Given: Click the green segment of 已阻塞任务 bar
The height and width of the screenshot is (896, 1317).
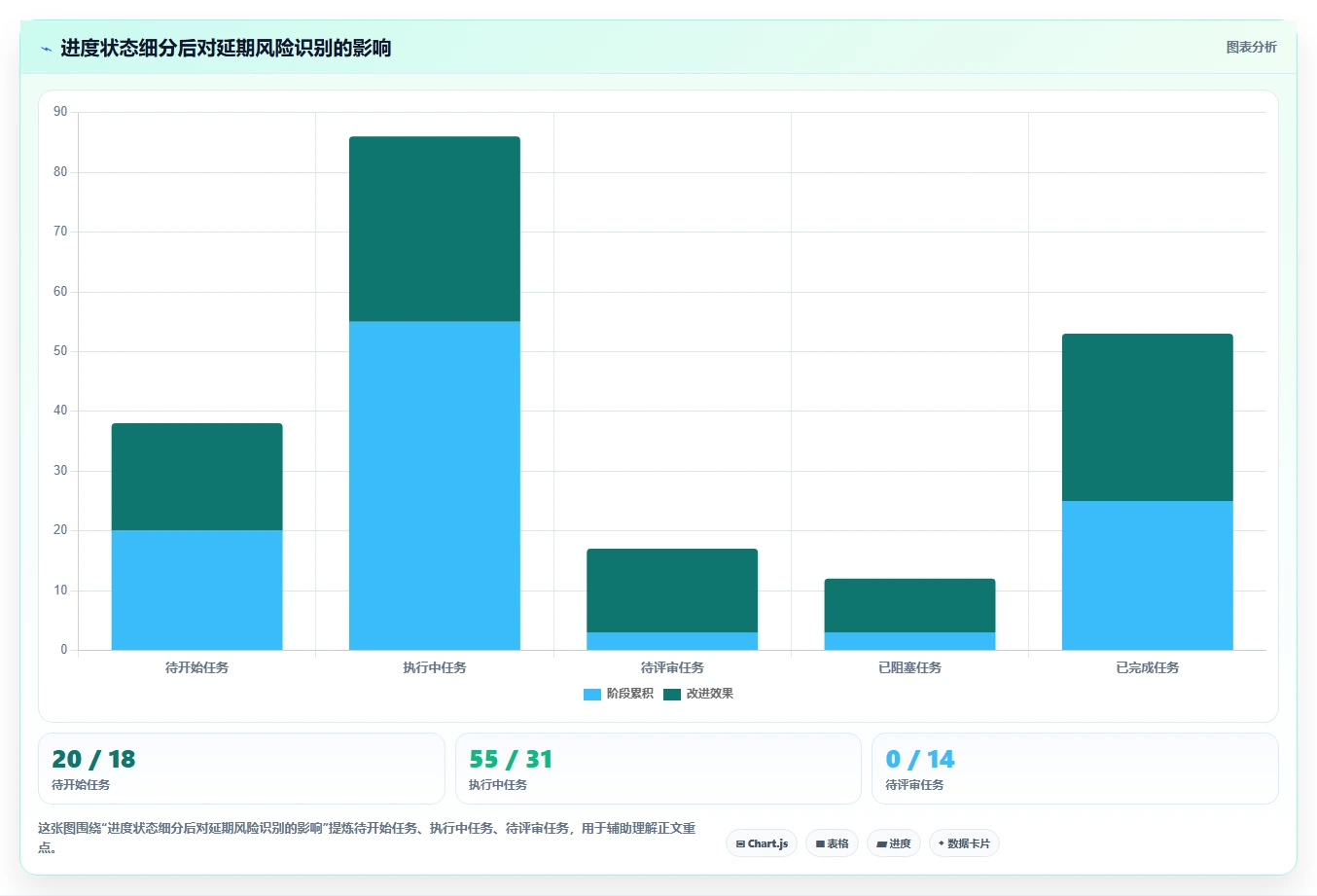Looking at the screenshot, I should [909, 605].
